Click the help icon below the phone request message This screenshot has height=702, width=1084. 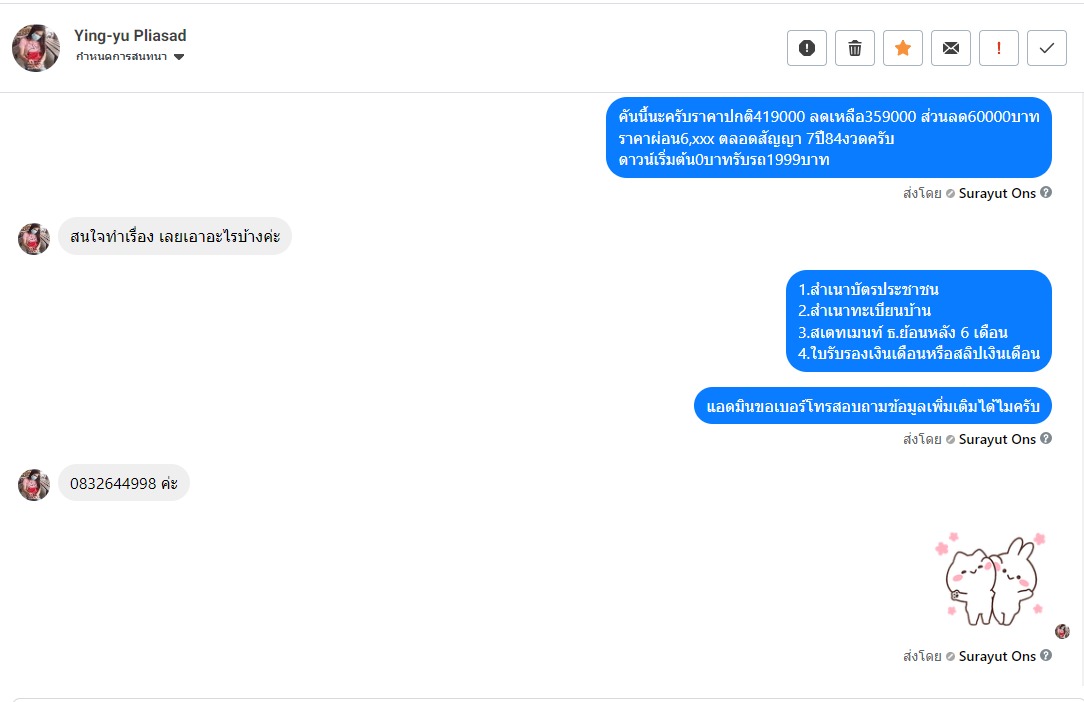tap(1046, 439)
